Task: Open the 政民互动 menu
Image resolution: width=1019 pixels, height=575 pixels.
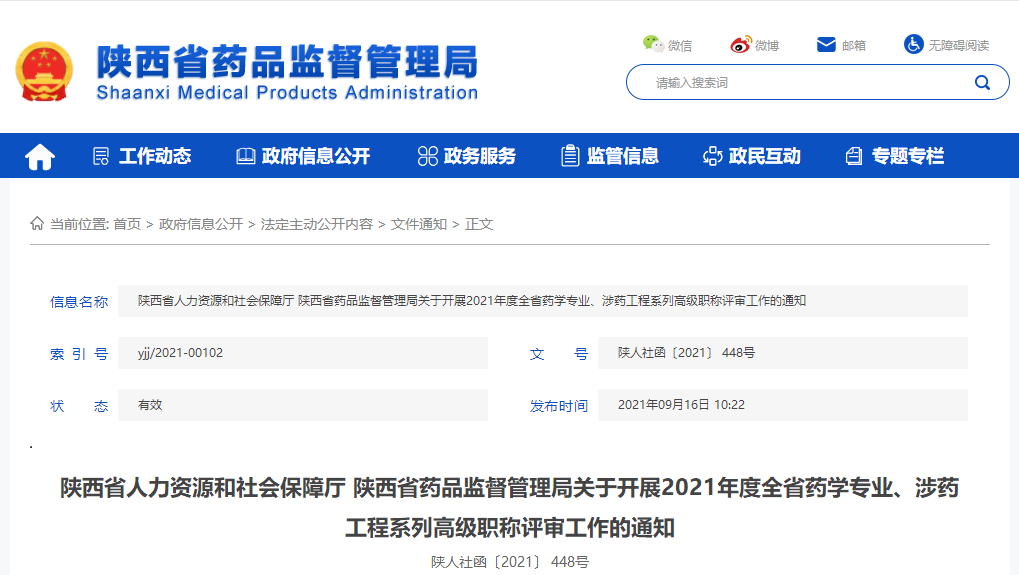Action: [x=752, y=156]
